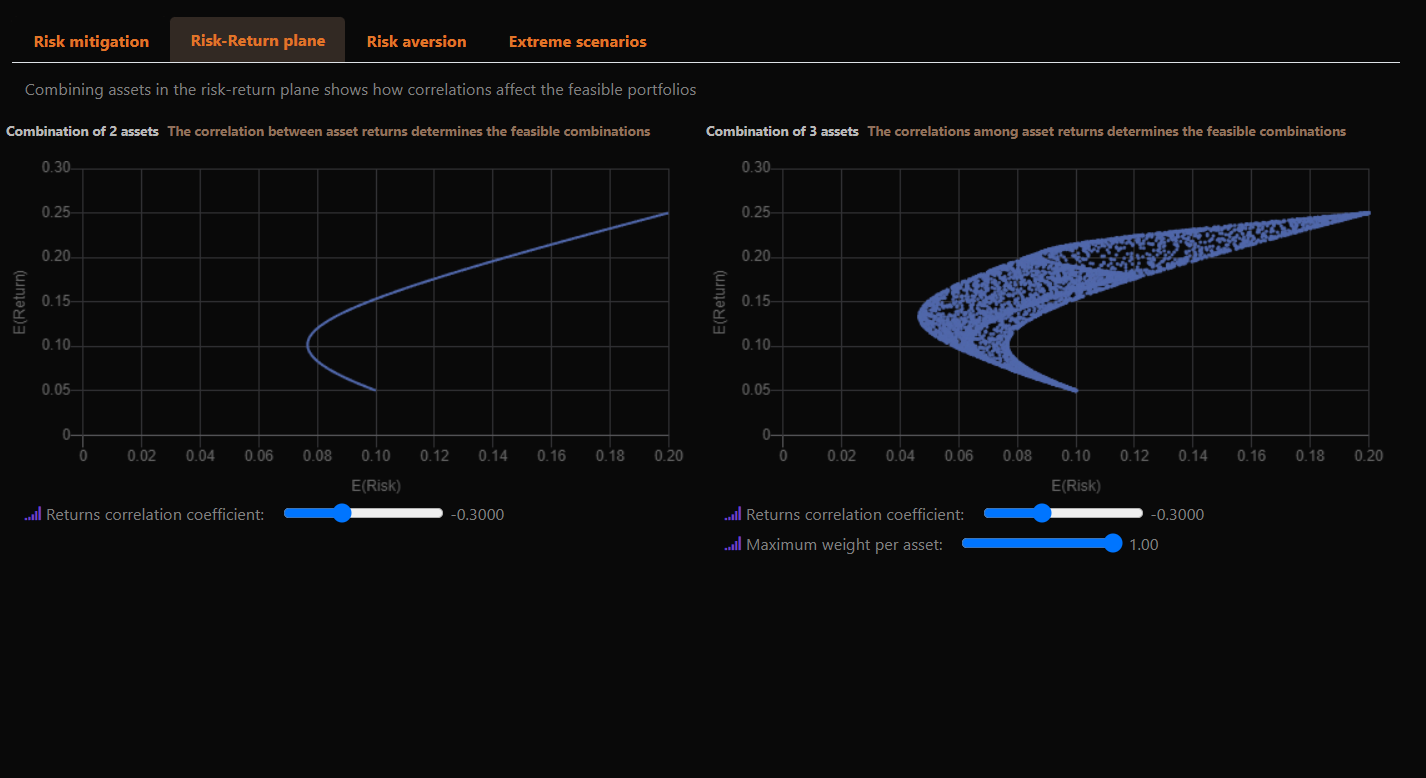The width and height of the screenshot is (1426, 778).
Task: Click unfilled track of 2-asset correlation slider
Action: click(400, 513)
